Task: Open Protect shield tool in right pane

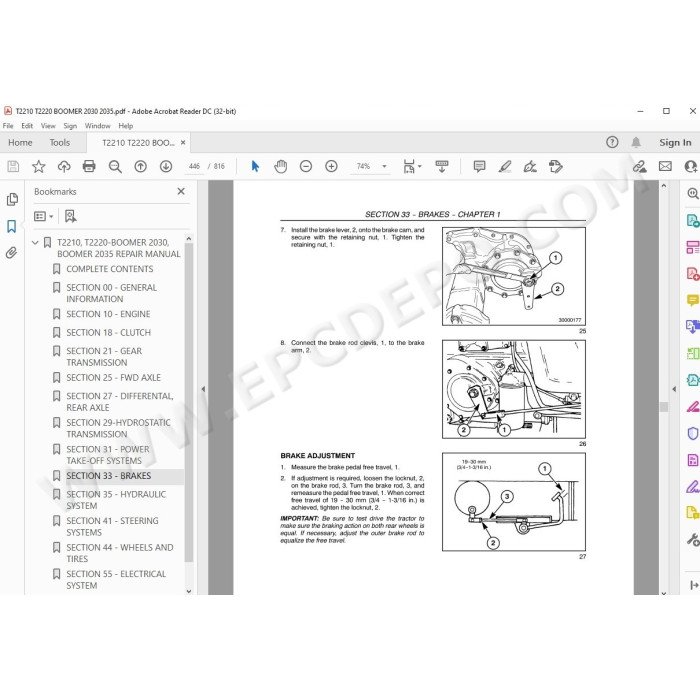Action: 692,433
